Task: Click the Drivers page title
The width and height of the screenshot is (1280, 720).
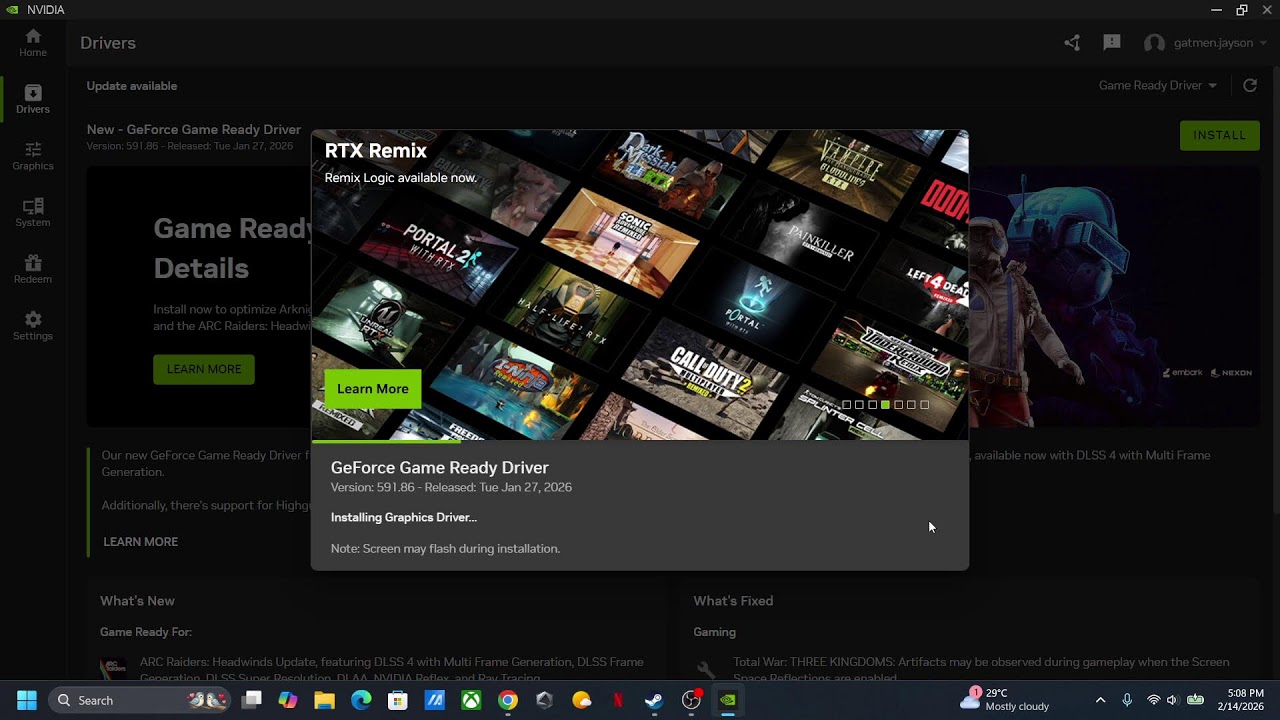Action: [108, 43]
